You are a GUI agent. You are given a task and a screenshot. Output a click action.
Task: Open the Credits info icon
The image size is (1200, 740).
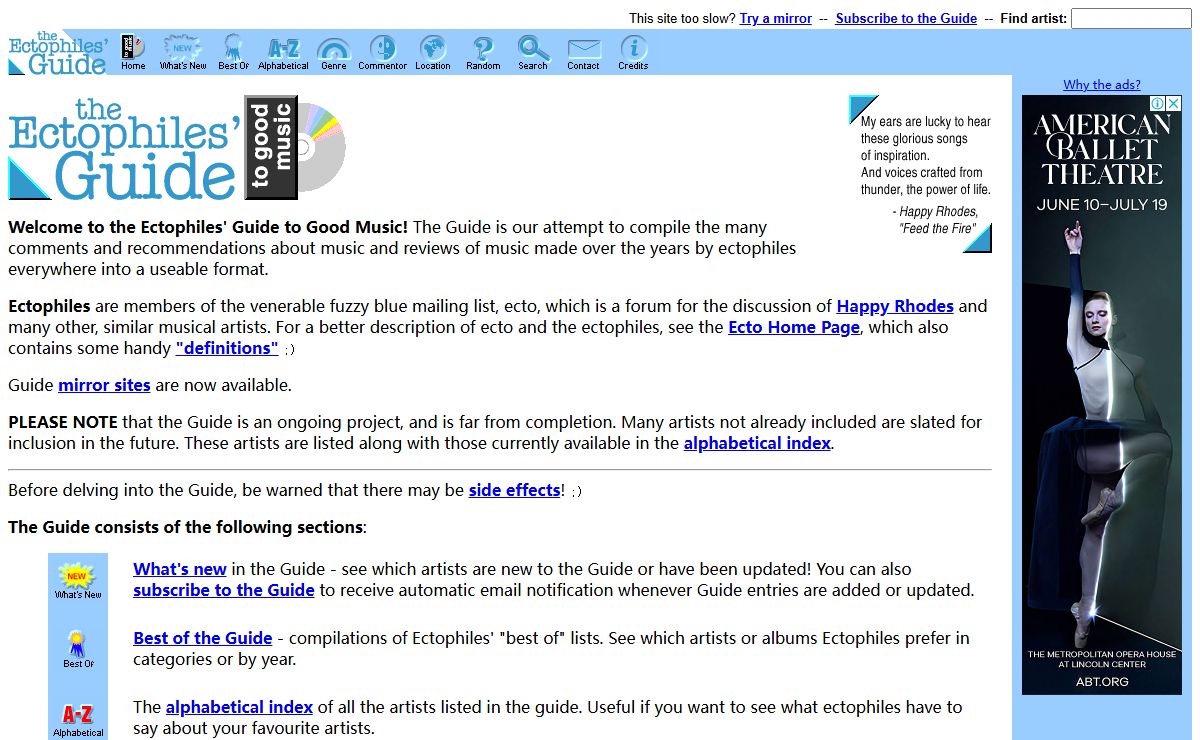click(633, 53)
